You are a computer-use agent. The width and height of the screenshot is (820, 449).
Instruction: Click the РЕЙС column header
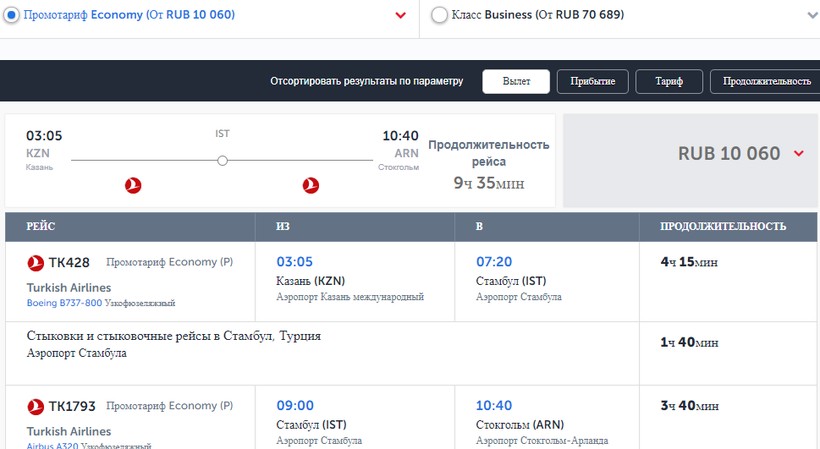coord(48,226)
